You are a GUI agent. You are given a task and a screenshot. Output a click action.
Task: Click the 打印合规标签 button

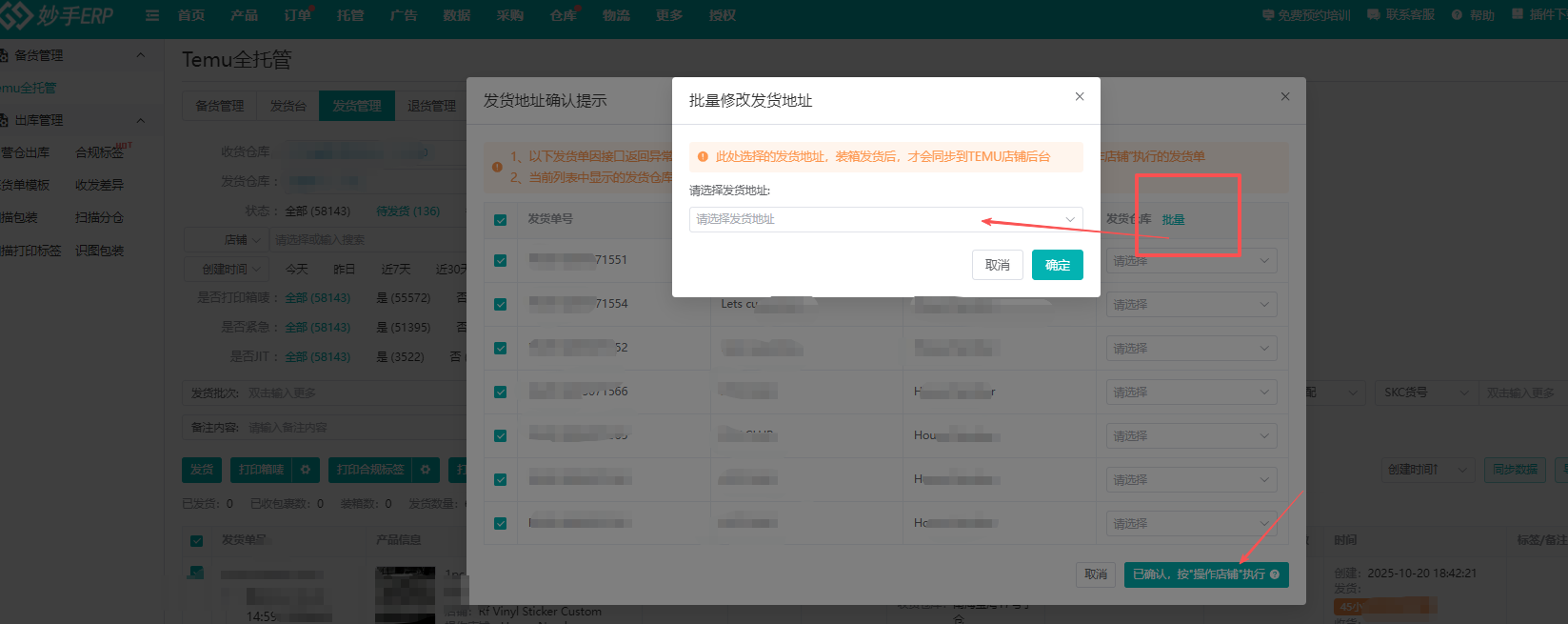pos(370,470)
